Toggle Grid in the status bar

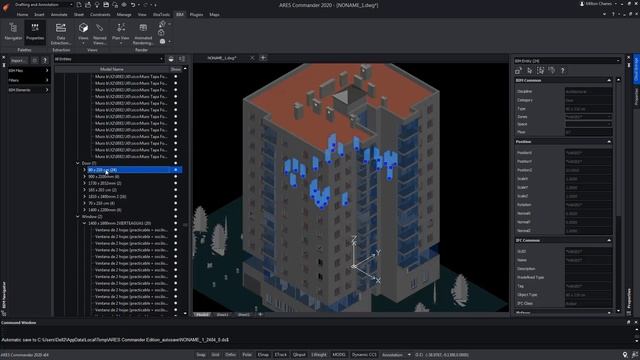(216, 355)
